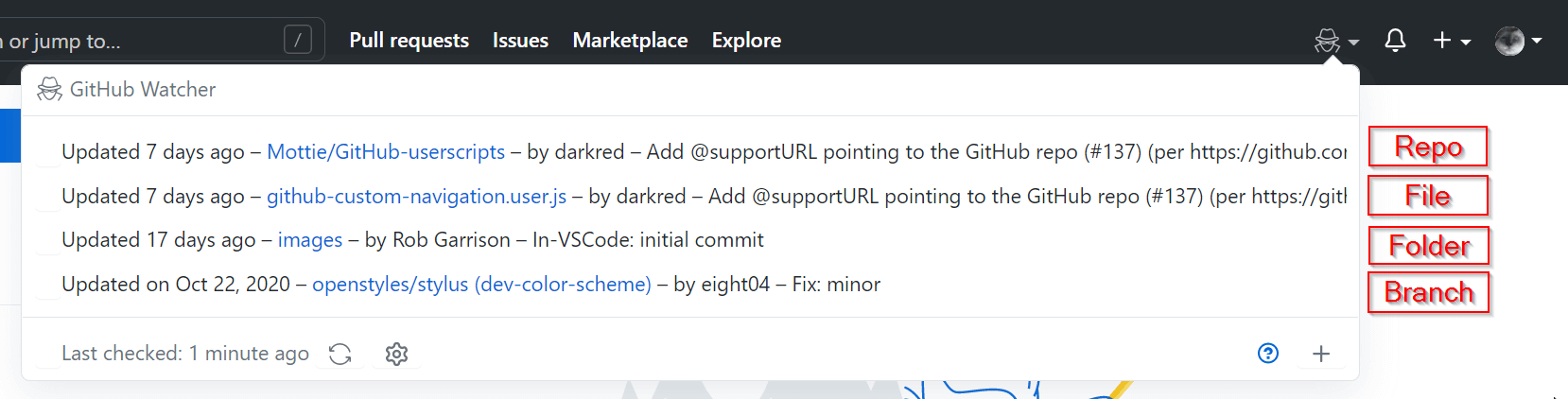Click the notifications bell icon
The width and height of the screenshot is (1568, 399).
coord(1395,40)
